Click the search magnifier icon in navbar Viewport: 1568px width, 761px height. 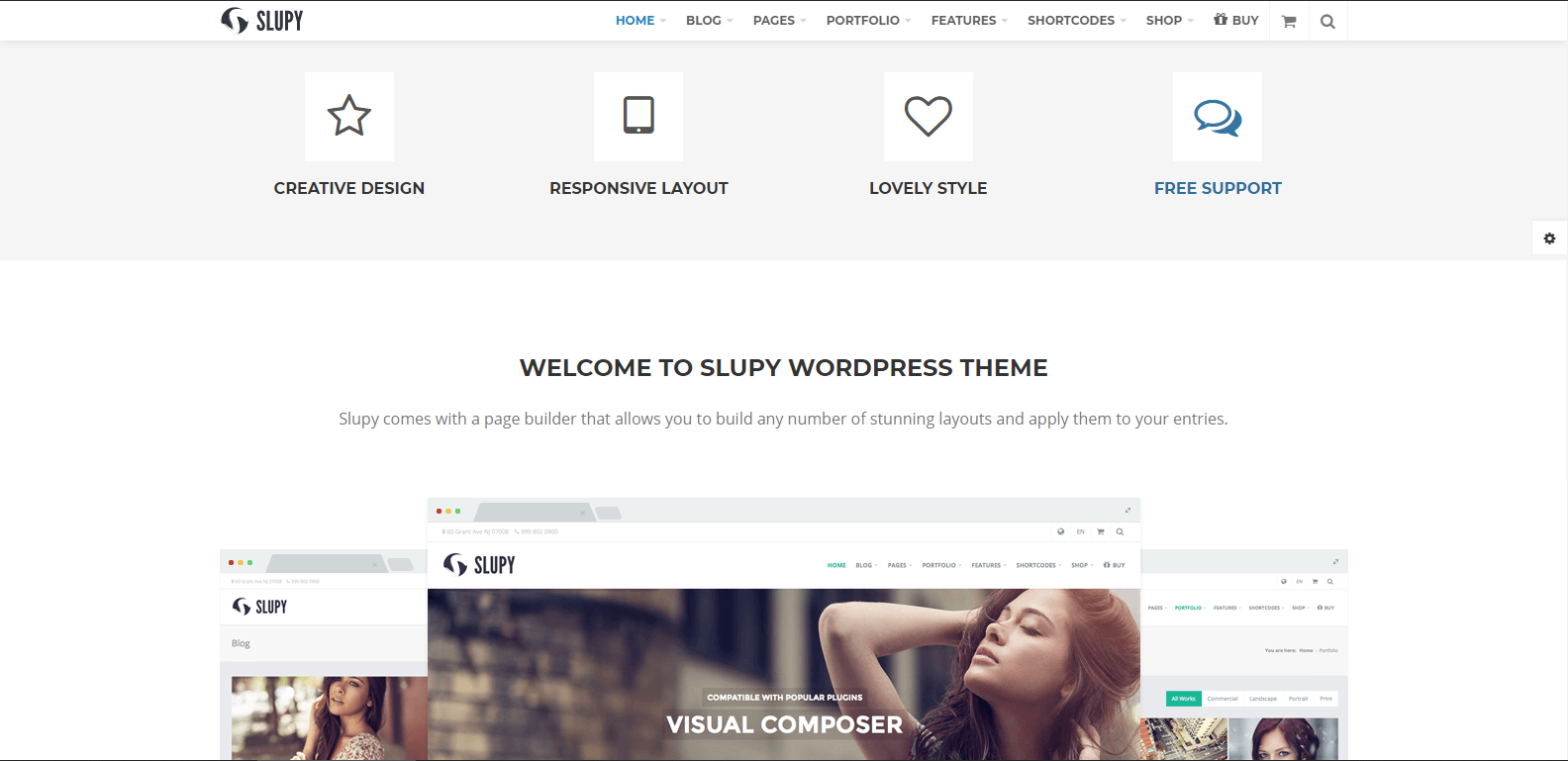pyautogui.click(x=1327, y=21)
